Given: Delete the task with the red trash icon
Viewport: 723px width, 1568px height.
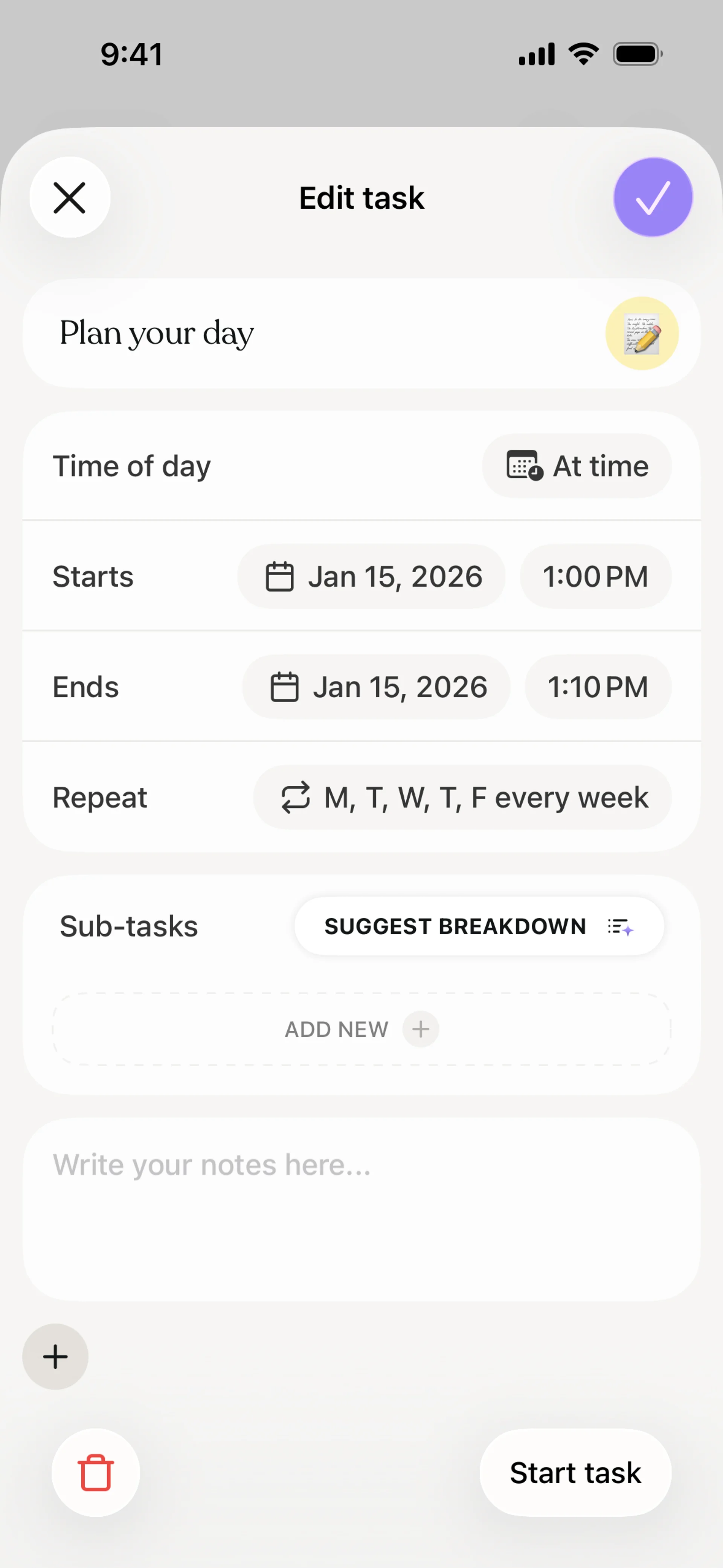Looking at the screenshot, I should 96,1472.
